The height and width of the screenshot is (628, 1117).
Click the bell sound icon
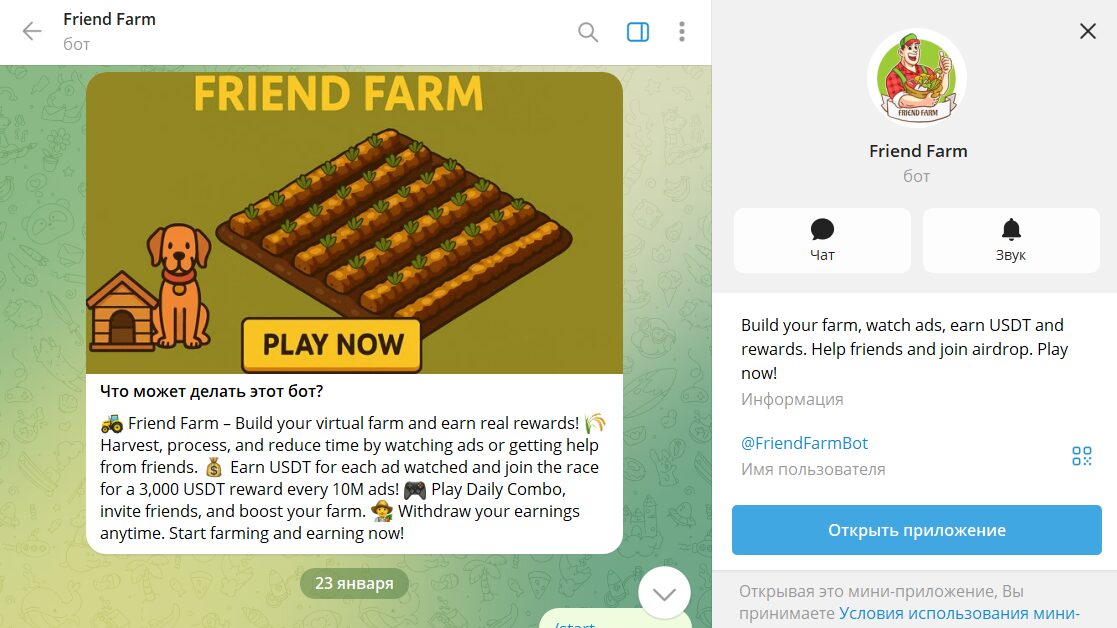(x=1011, y=229)
